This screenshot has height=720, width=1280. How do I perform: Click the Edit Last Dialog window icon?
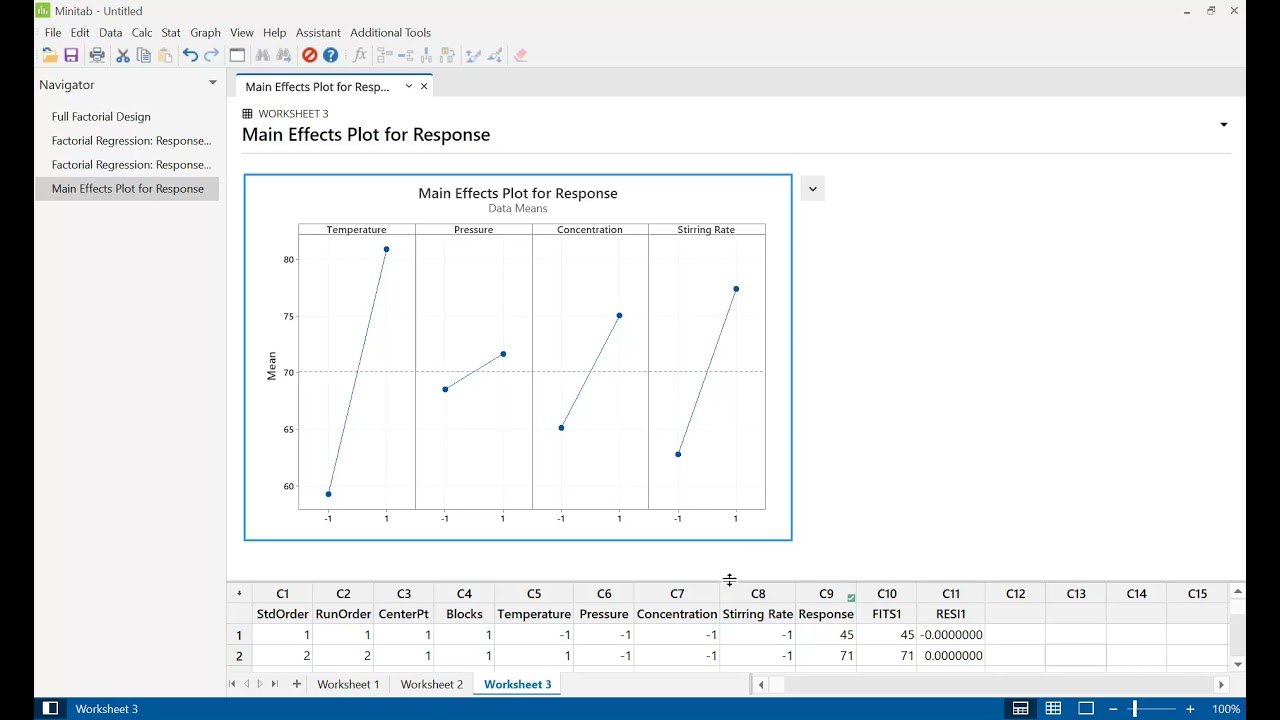point(237,56)
